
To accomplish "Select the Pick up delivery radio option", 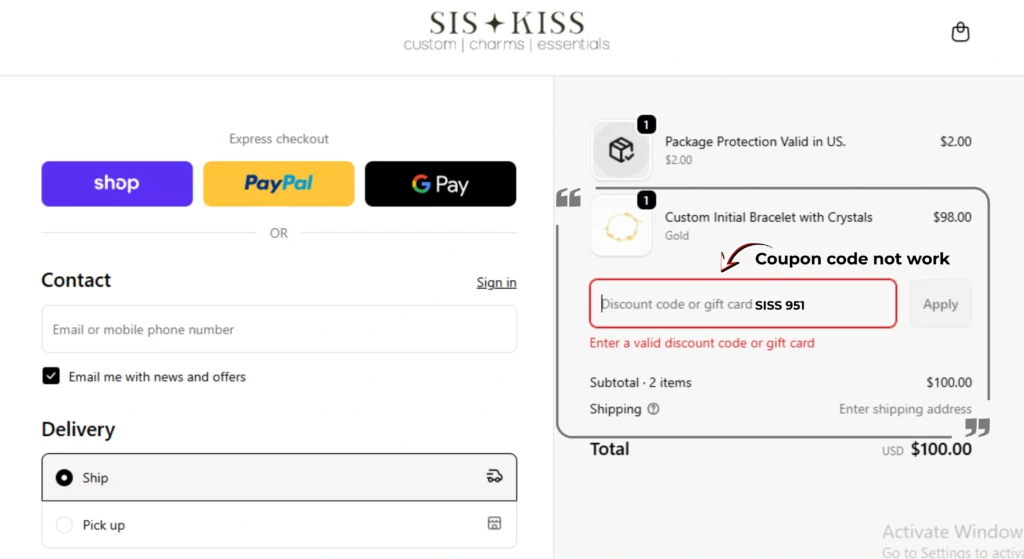I will 64,525.
